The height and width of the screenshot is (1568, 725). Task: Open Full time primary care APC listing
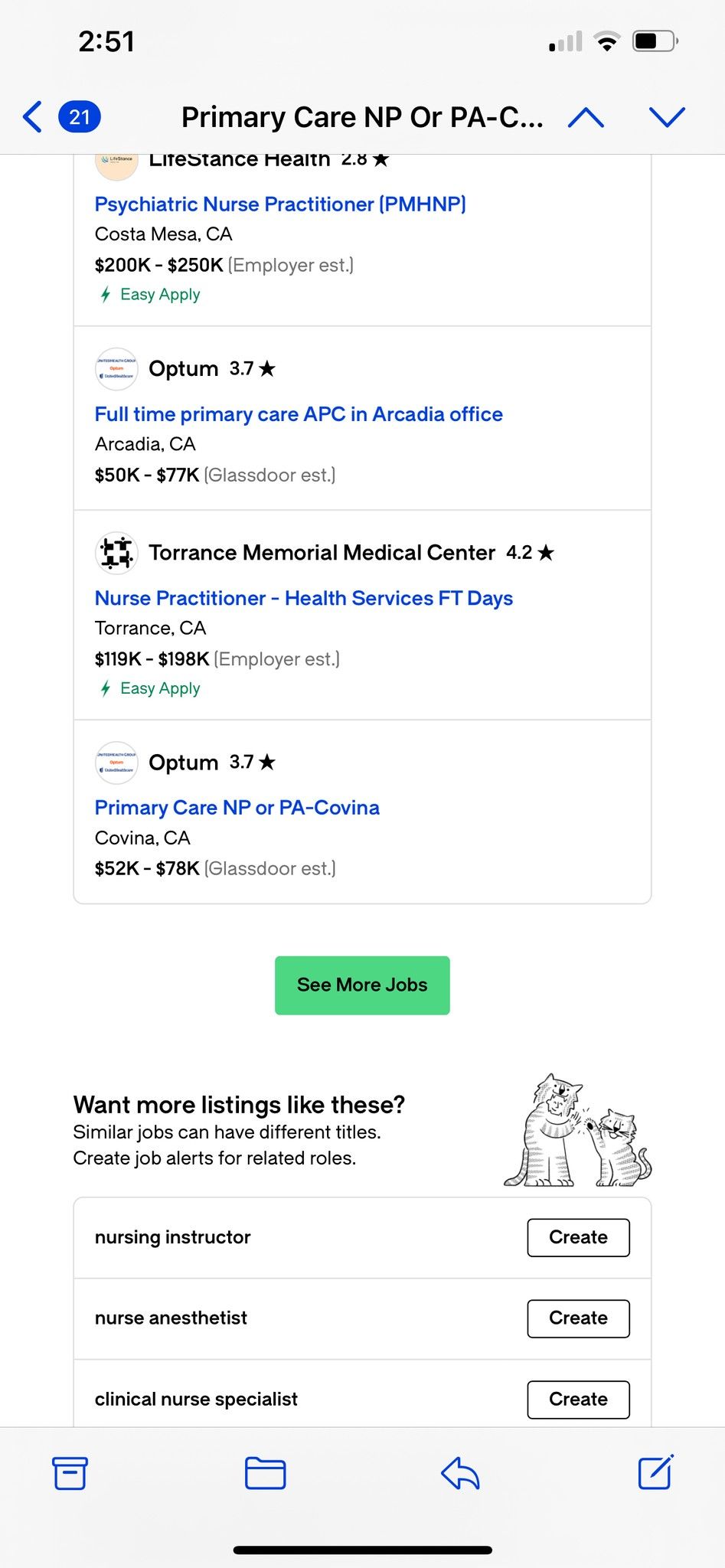point(299,414)
